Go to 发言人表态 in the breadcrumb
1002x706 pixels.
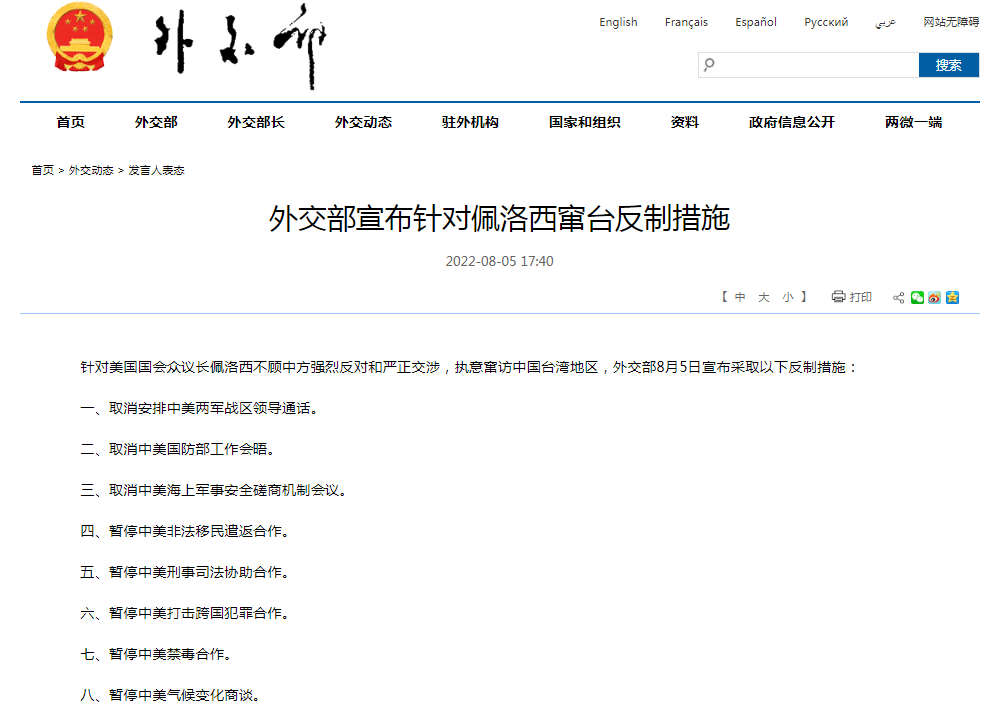point(157,170)
